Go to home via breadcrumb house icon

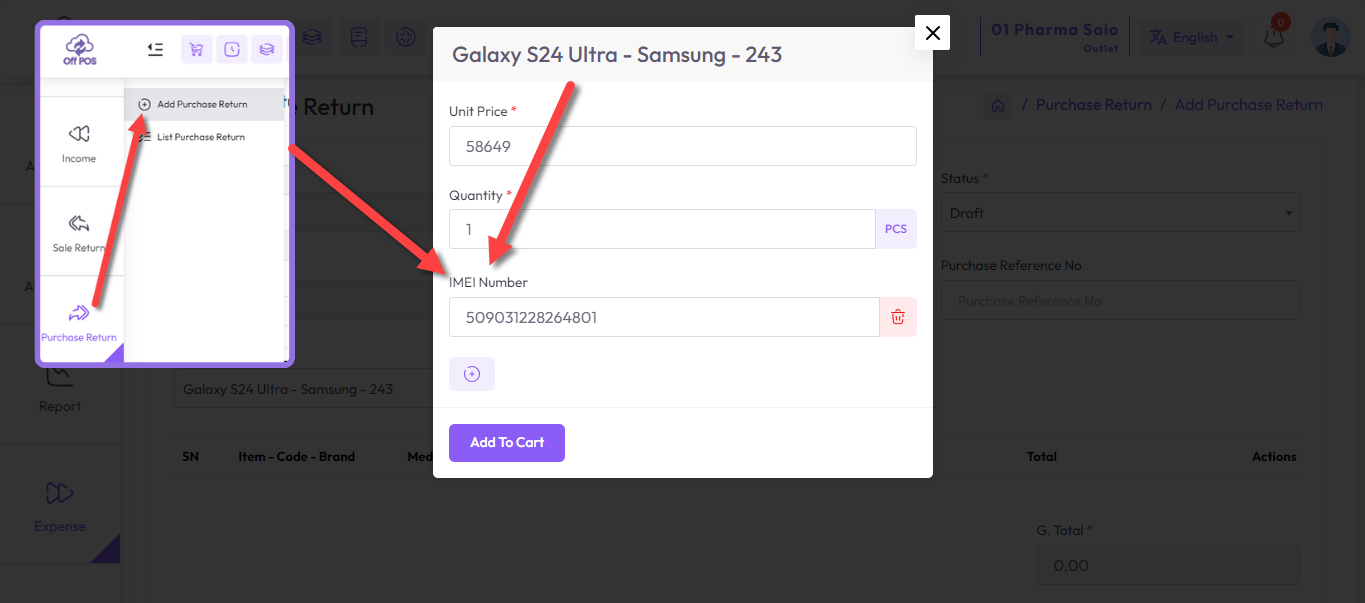click(x=997, y=105)
